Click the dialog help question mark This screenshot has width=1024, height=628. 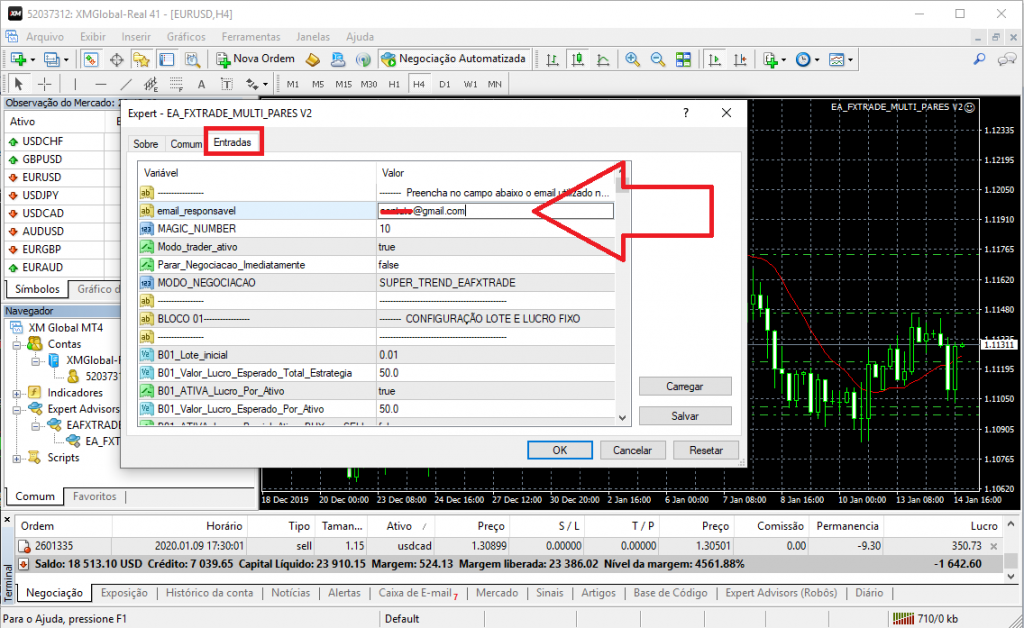686,113
